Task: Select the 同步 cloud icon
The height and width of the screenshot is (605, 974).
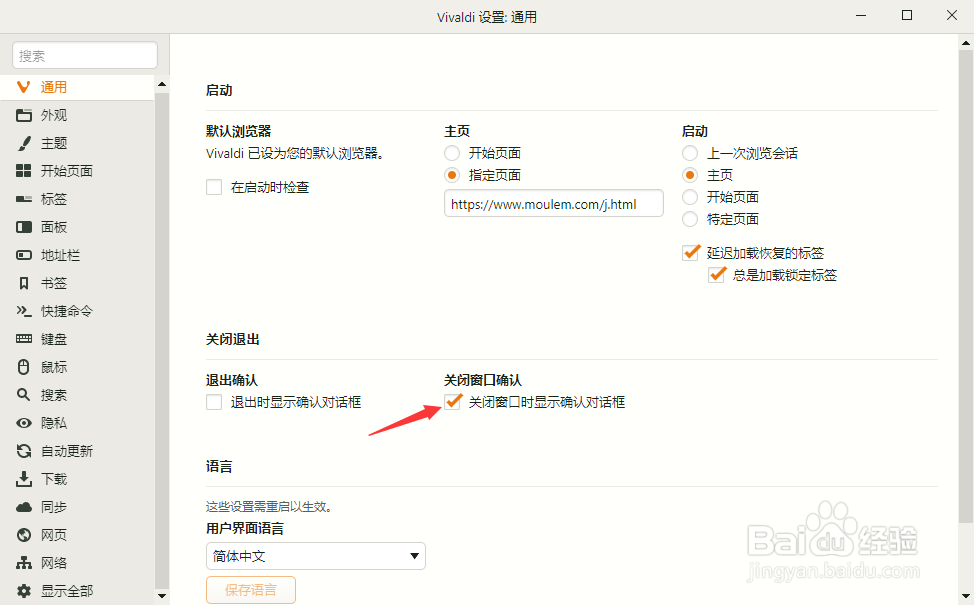Action: coord(24,507)
